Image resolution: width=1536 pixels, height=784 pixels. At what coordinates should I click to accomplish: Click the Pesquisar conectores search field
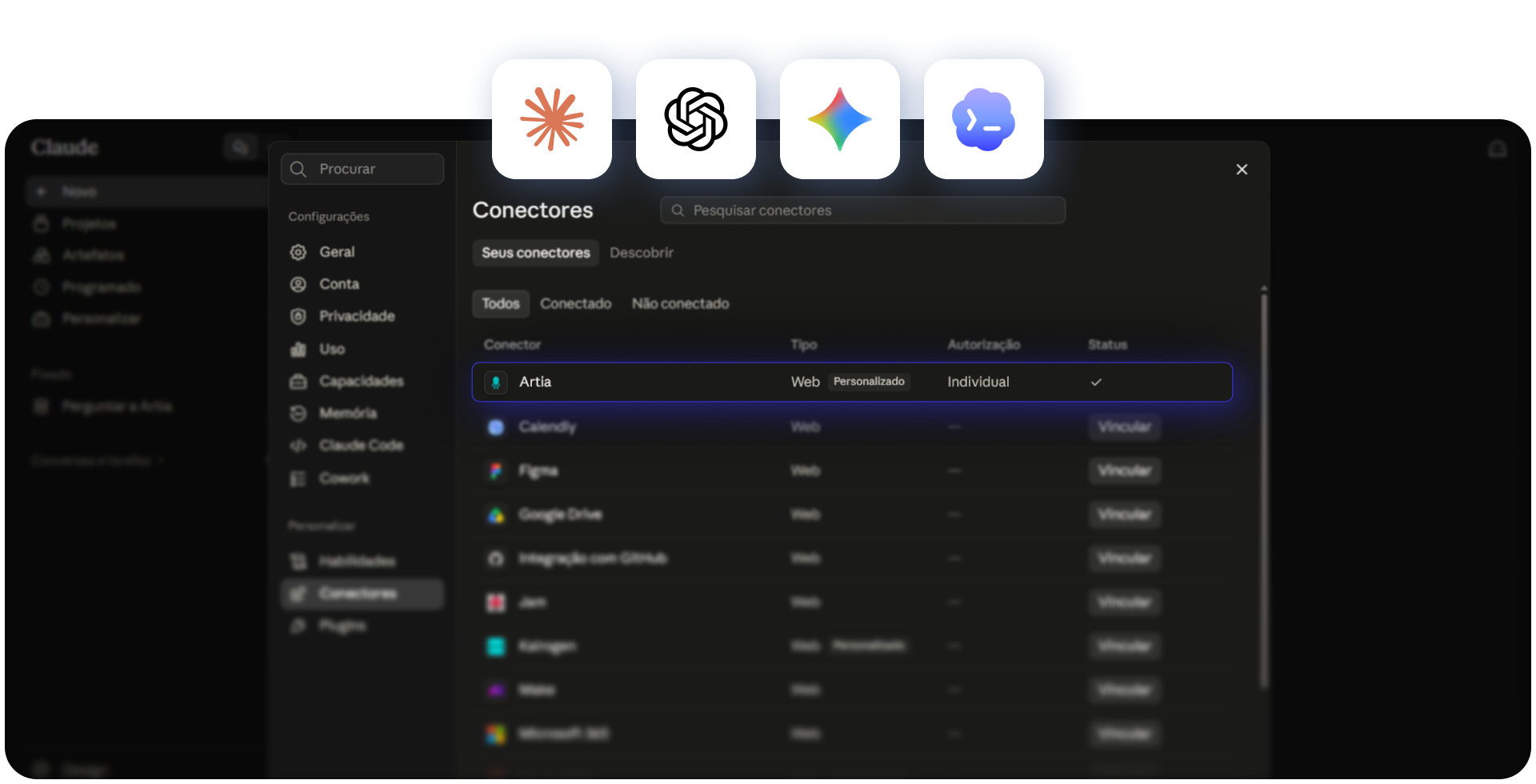pos(862,210)
